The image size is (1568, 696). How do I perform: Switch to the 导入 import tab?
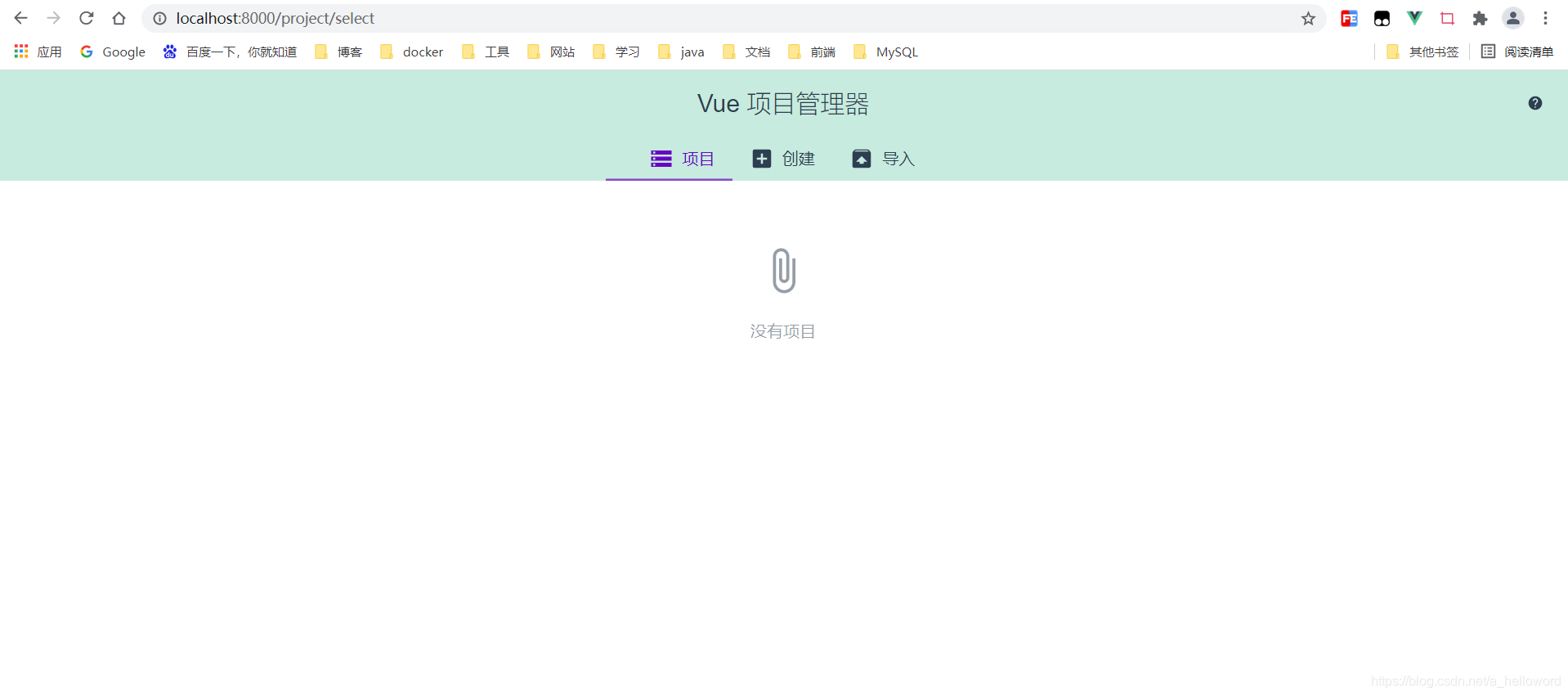point(883,159)
